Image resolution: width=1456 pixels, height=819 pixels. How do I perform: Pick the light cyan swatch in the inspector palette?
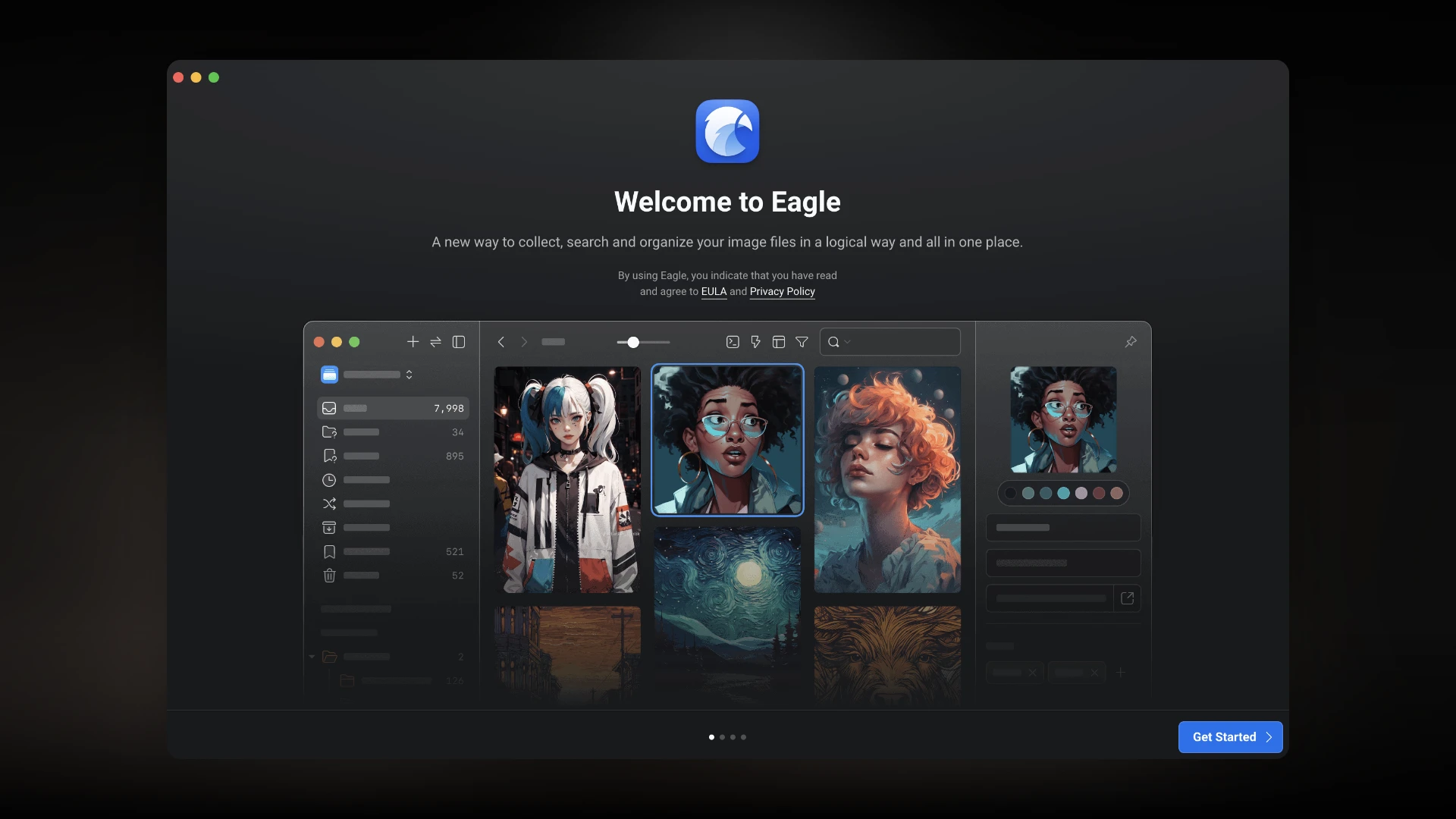click(x=1063, y=493)
